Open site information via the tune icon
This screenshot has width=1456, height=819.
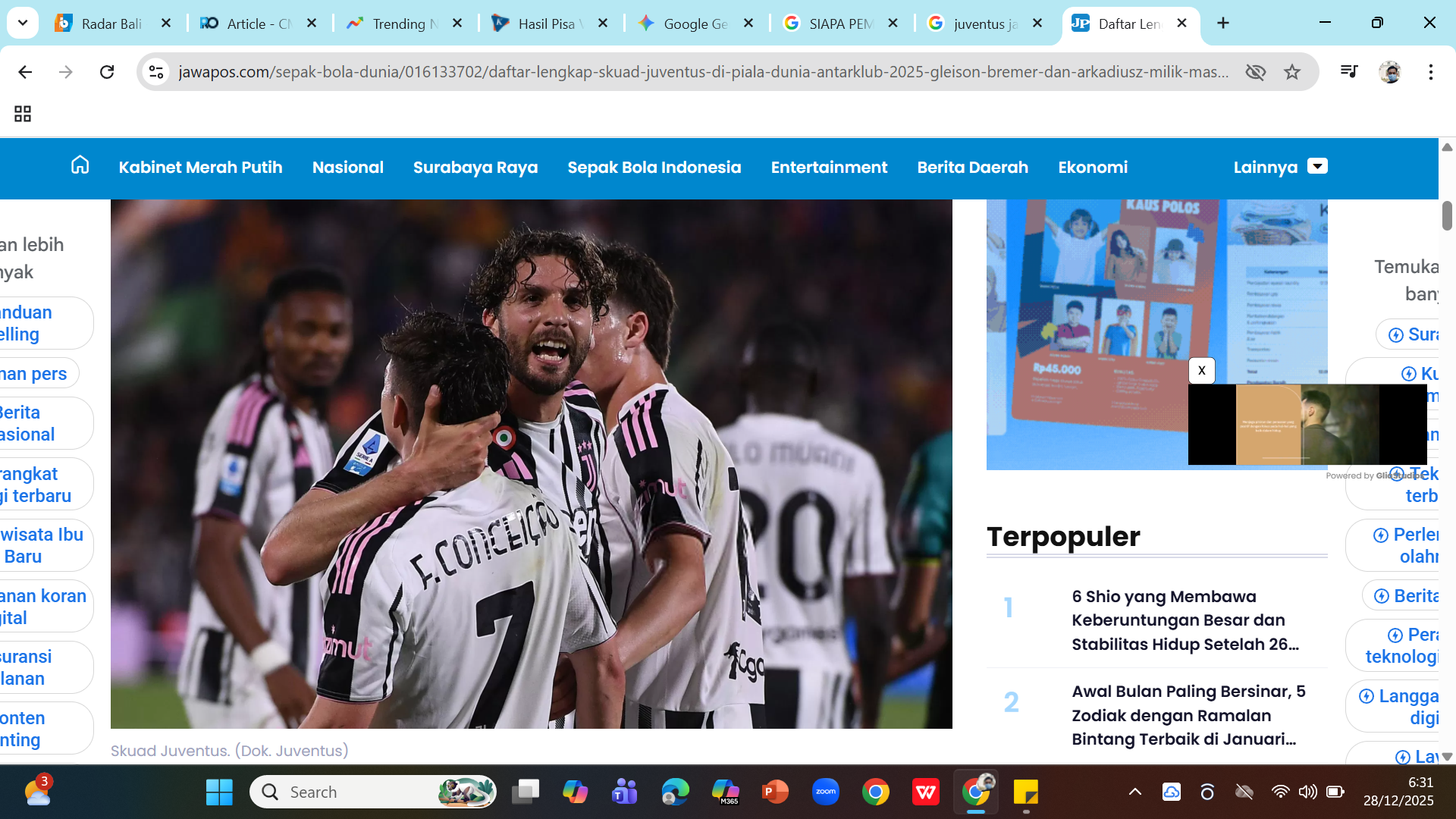(156, 72)
